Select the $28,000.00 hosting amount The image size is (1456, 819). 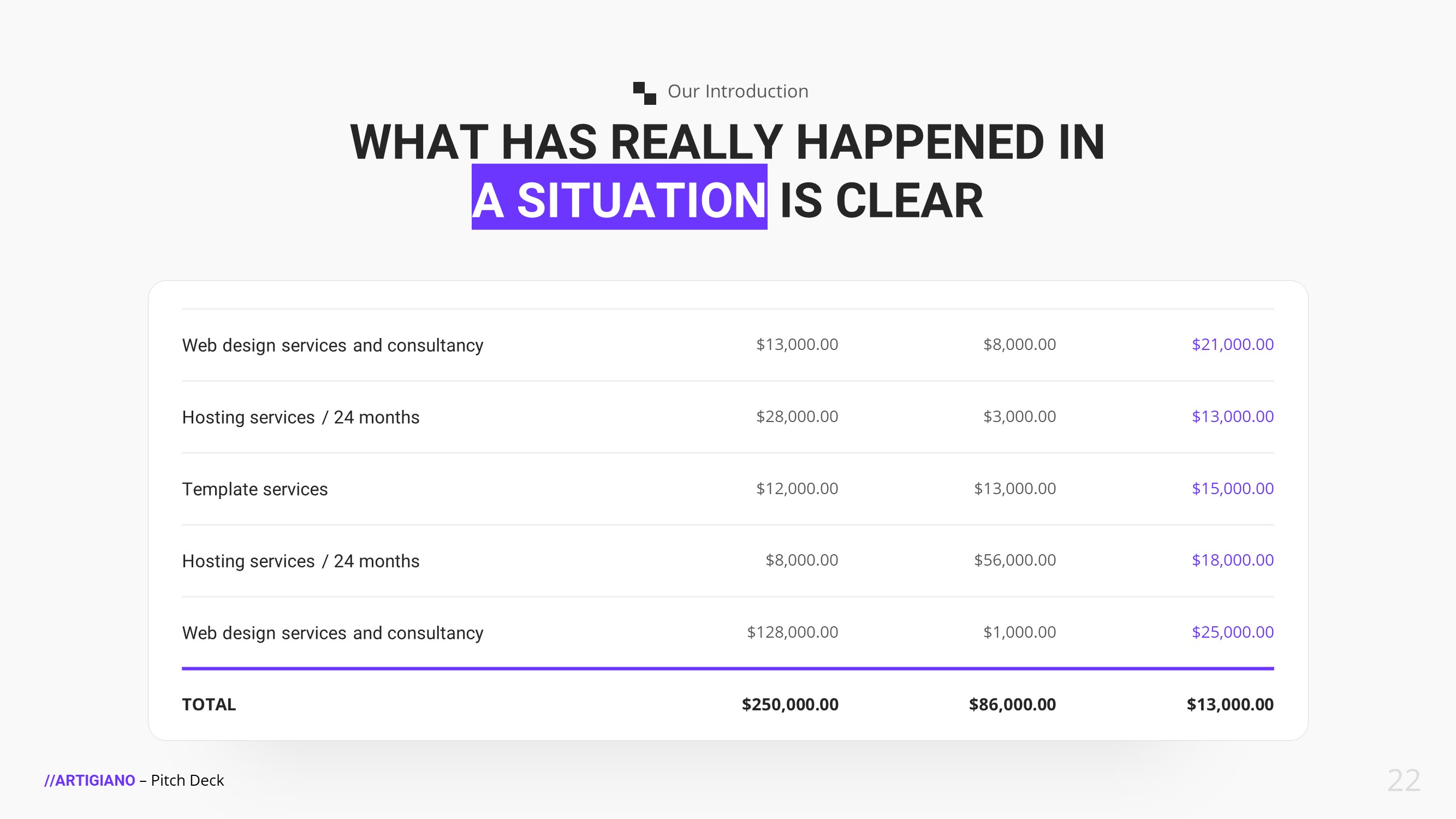(x=797, y=417)
